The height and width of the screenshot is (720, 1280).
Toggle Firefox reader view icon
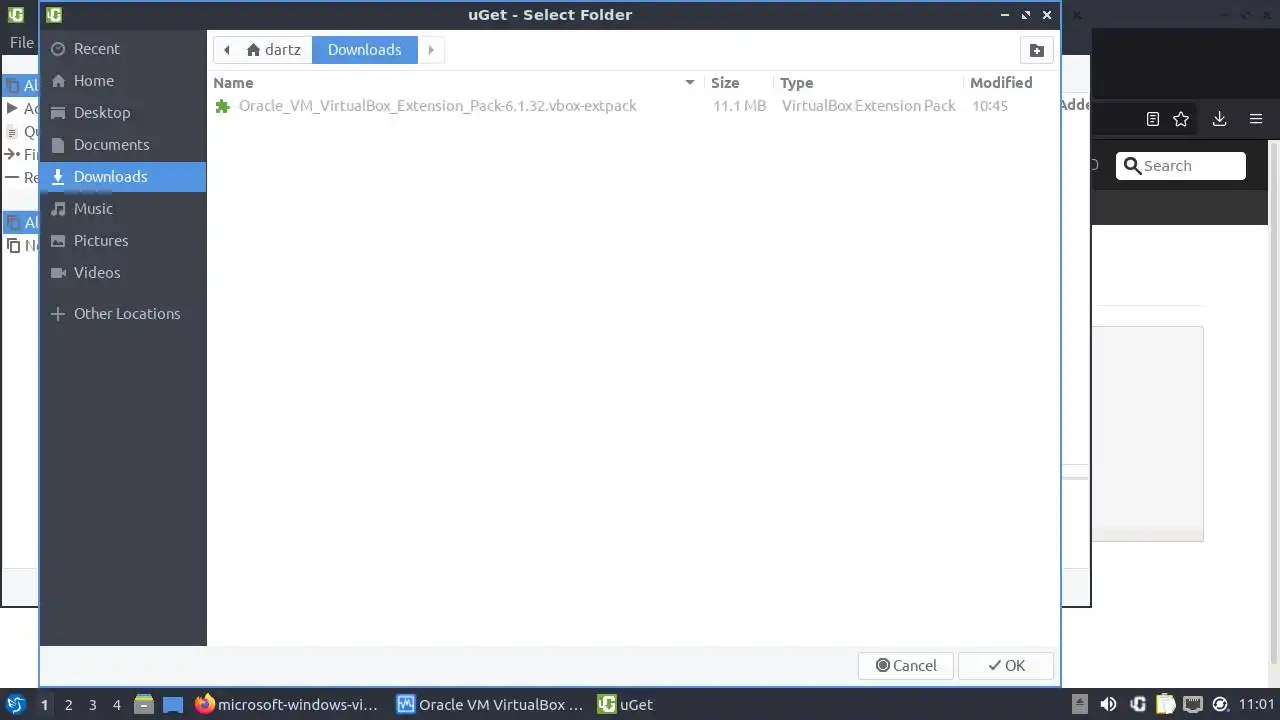(1153, 119)
